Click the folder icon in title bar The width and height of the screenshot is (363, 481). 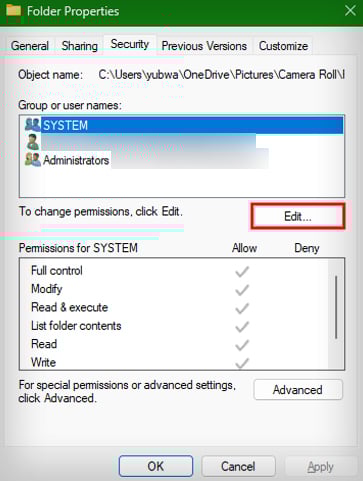[x=14, y=11]
